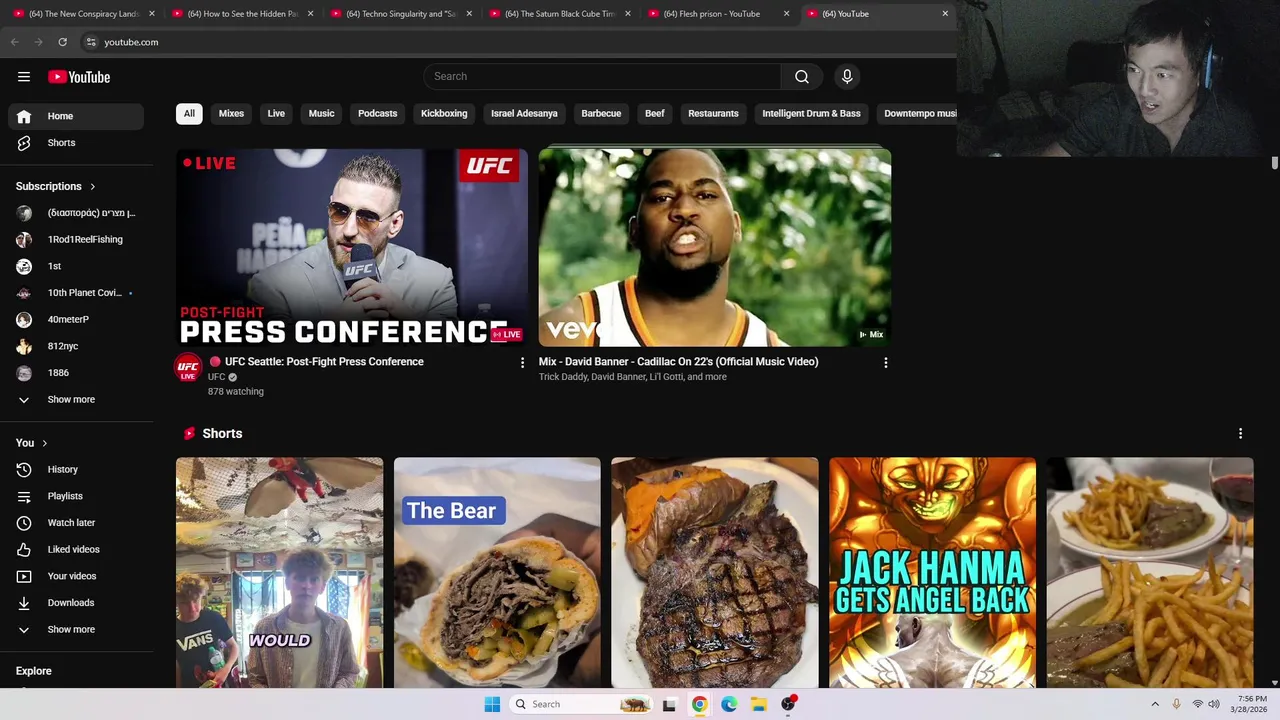The height and width of the screenshot is (720, 1280).
Task: Open Playlists in the sidebar
Action: coord(76,496)
